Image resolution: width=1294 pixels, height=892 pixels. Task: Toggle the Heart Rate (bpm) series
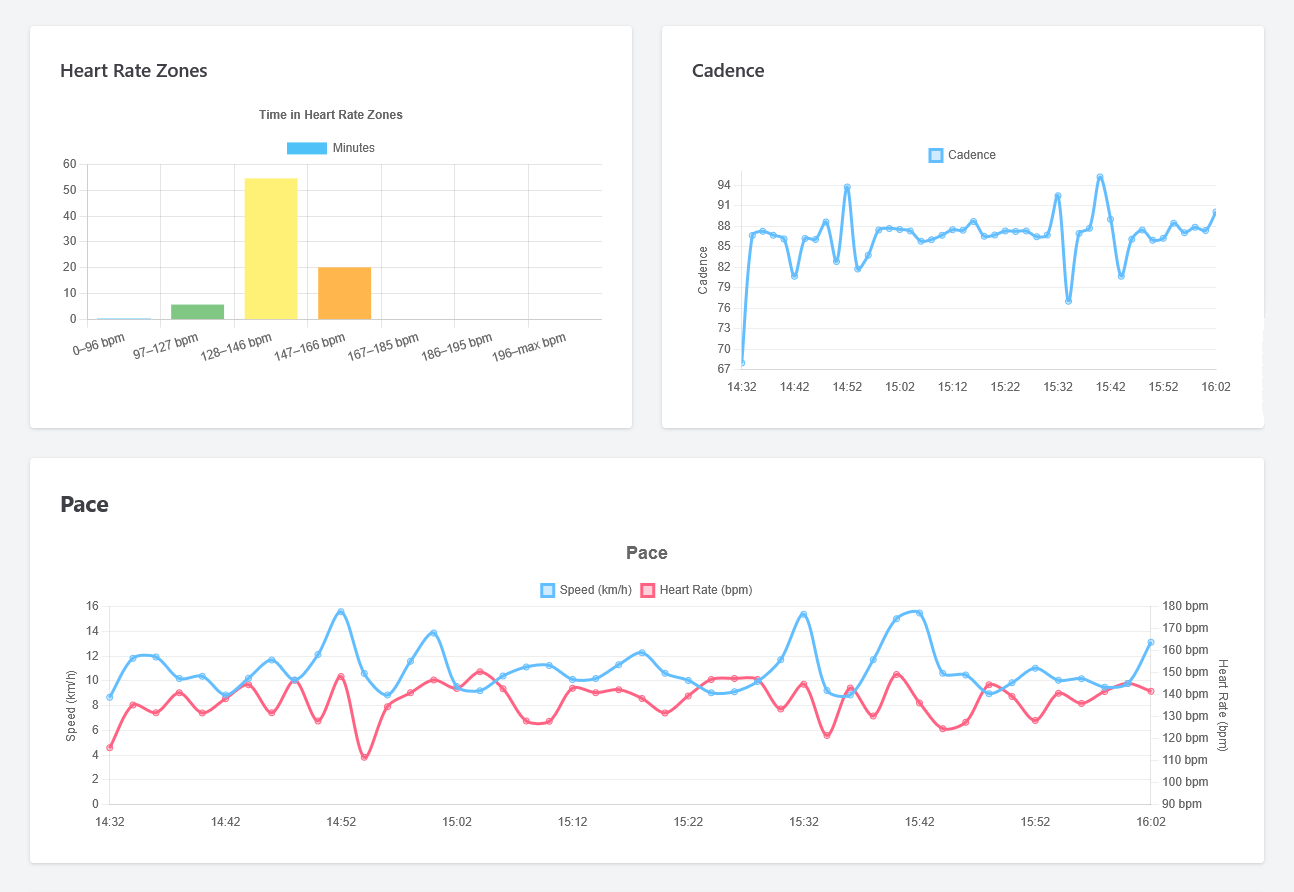(697, 590)
